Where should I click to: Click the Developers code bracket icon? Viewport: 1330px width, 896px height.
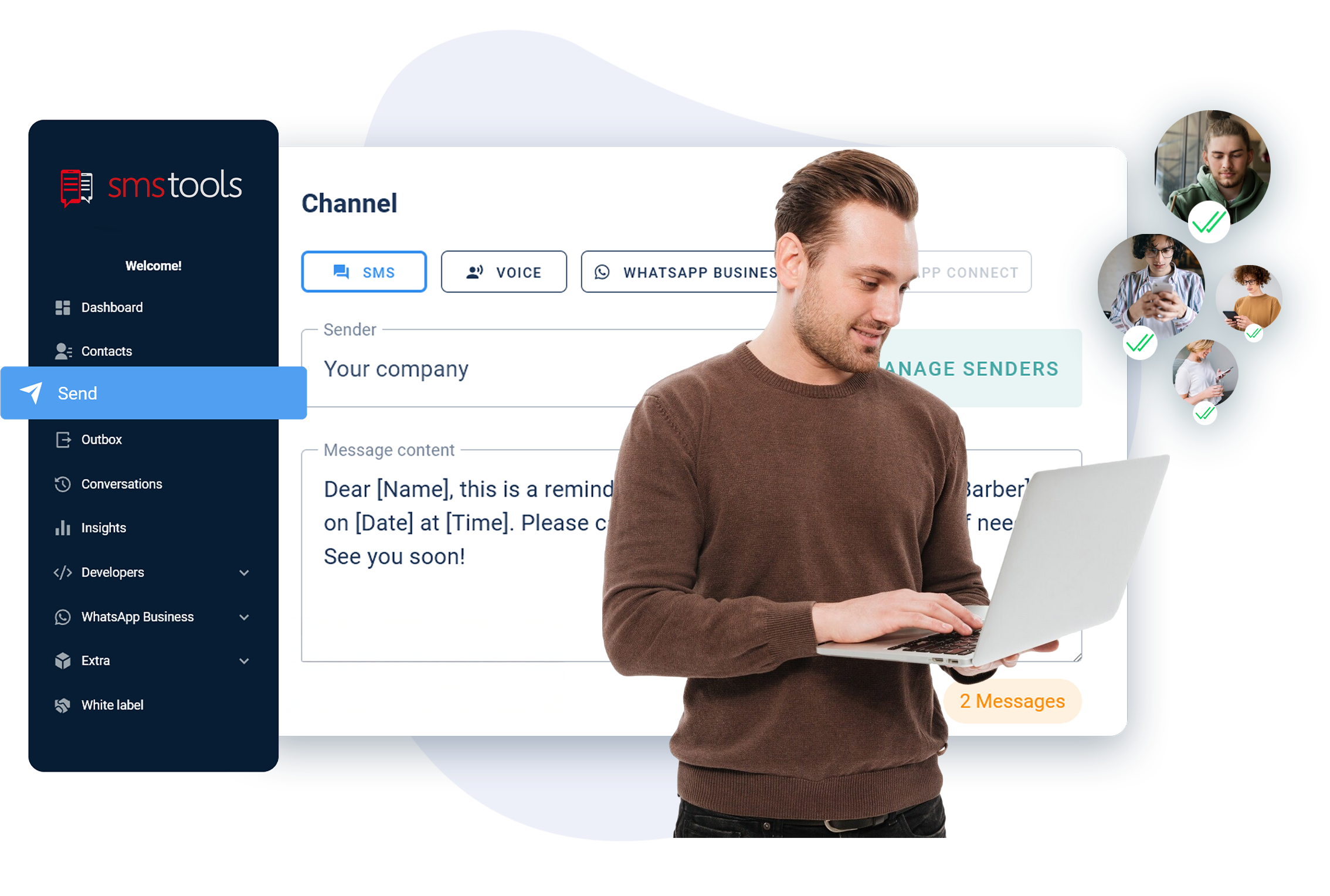[x=58, y=572]
